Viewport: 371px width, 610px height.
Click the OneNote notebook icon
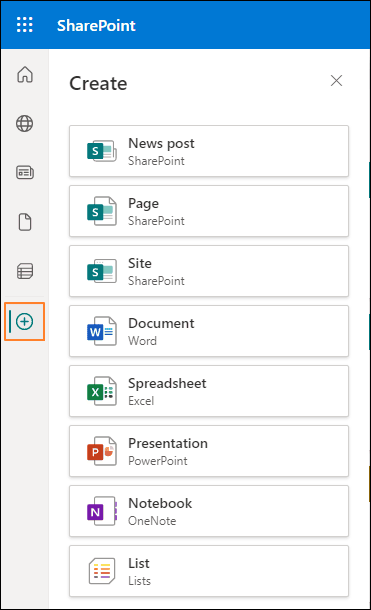click(x=102, y=511)
